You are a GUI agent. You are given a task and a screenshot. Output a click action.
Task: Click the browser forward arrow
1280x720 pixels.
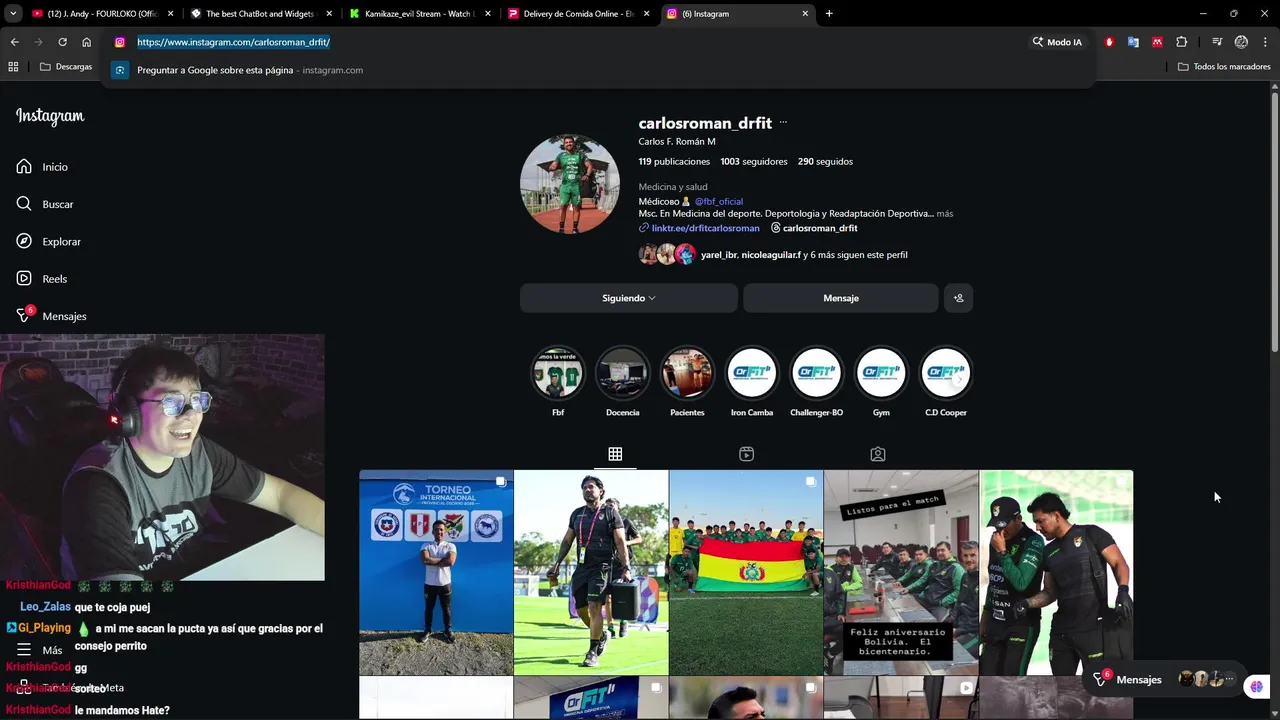[38, 42]
